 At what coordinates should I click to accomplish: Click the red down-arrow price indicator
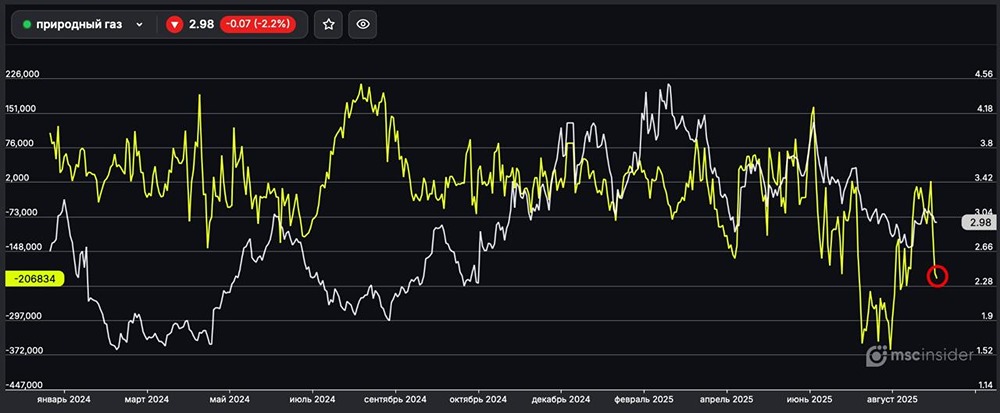pyautogui.click(x=174, y=25)
